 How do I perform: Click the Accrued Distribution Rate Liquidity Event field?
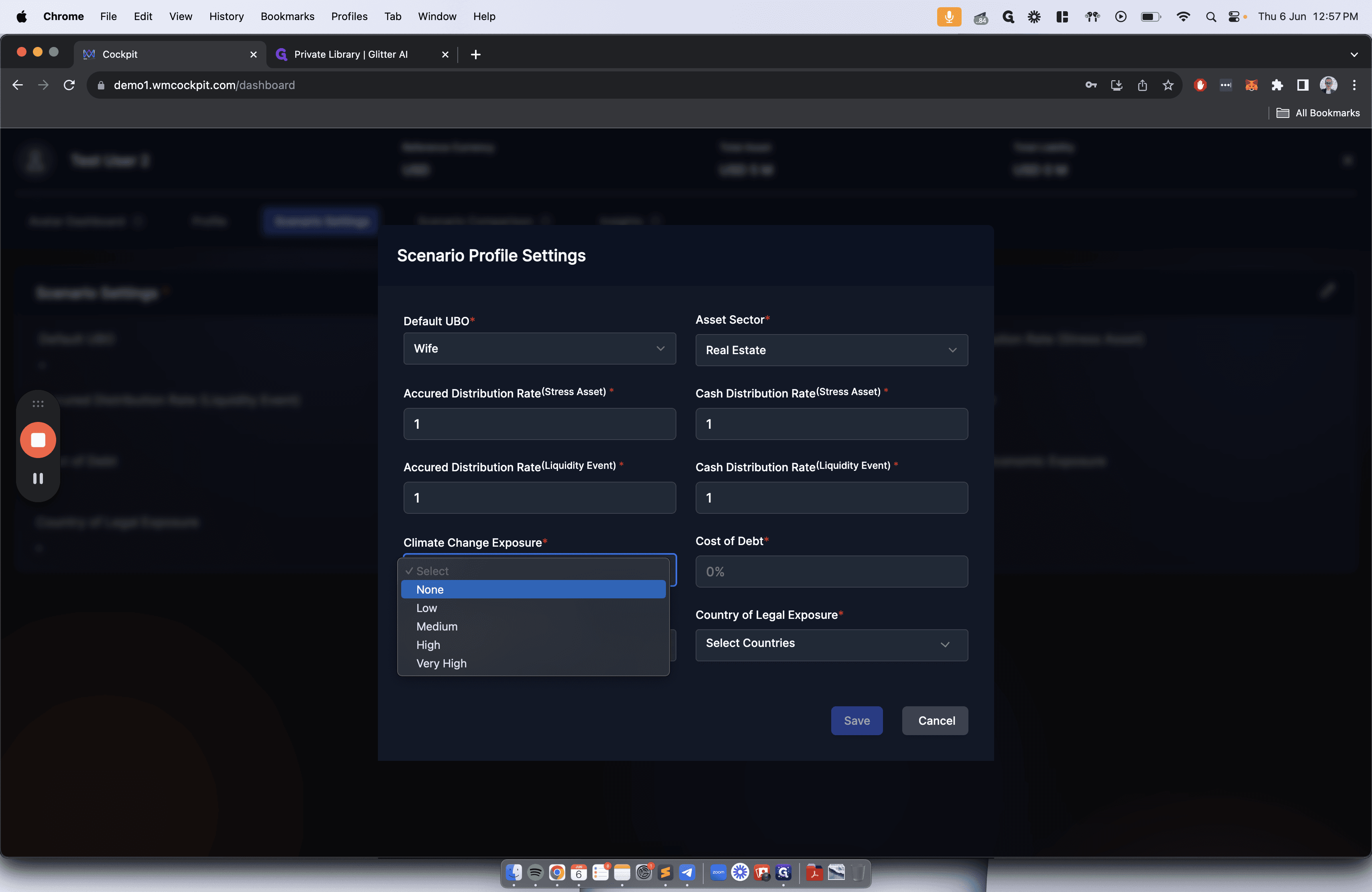click(540, 498)
